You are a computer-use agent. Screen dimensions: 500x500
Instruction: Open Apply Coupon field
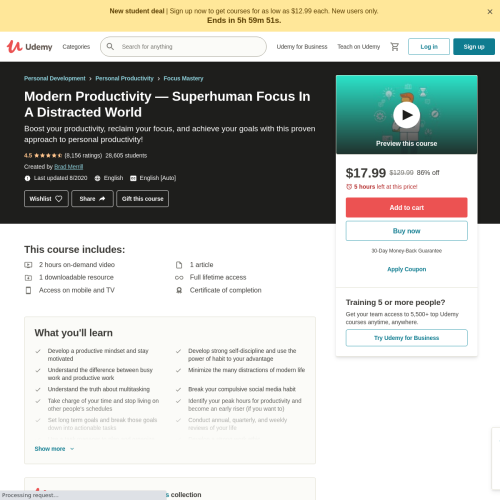coord(406,269)
